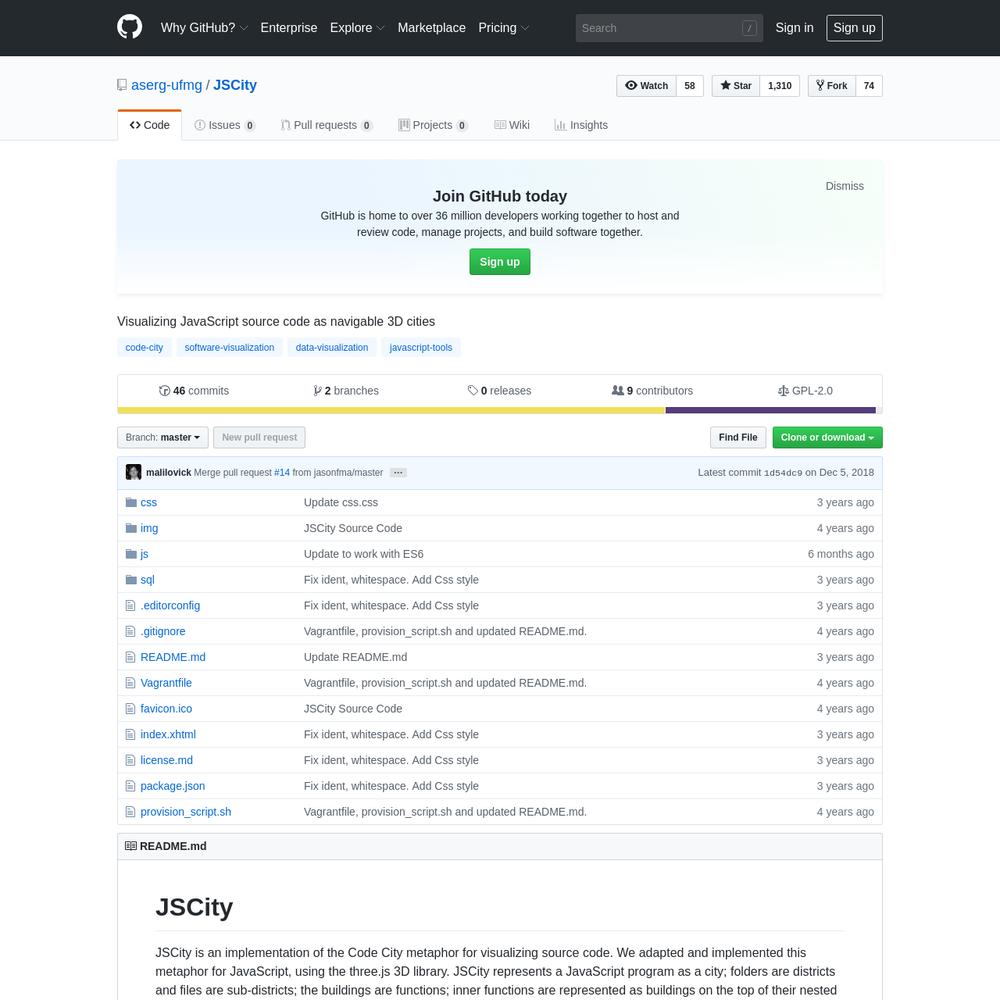
Task: Open the Issues tab
Action: [x=224, y=125]
